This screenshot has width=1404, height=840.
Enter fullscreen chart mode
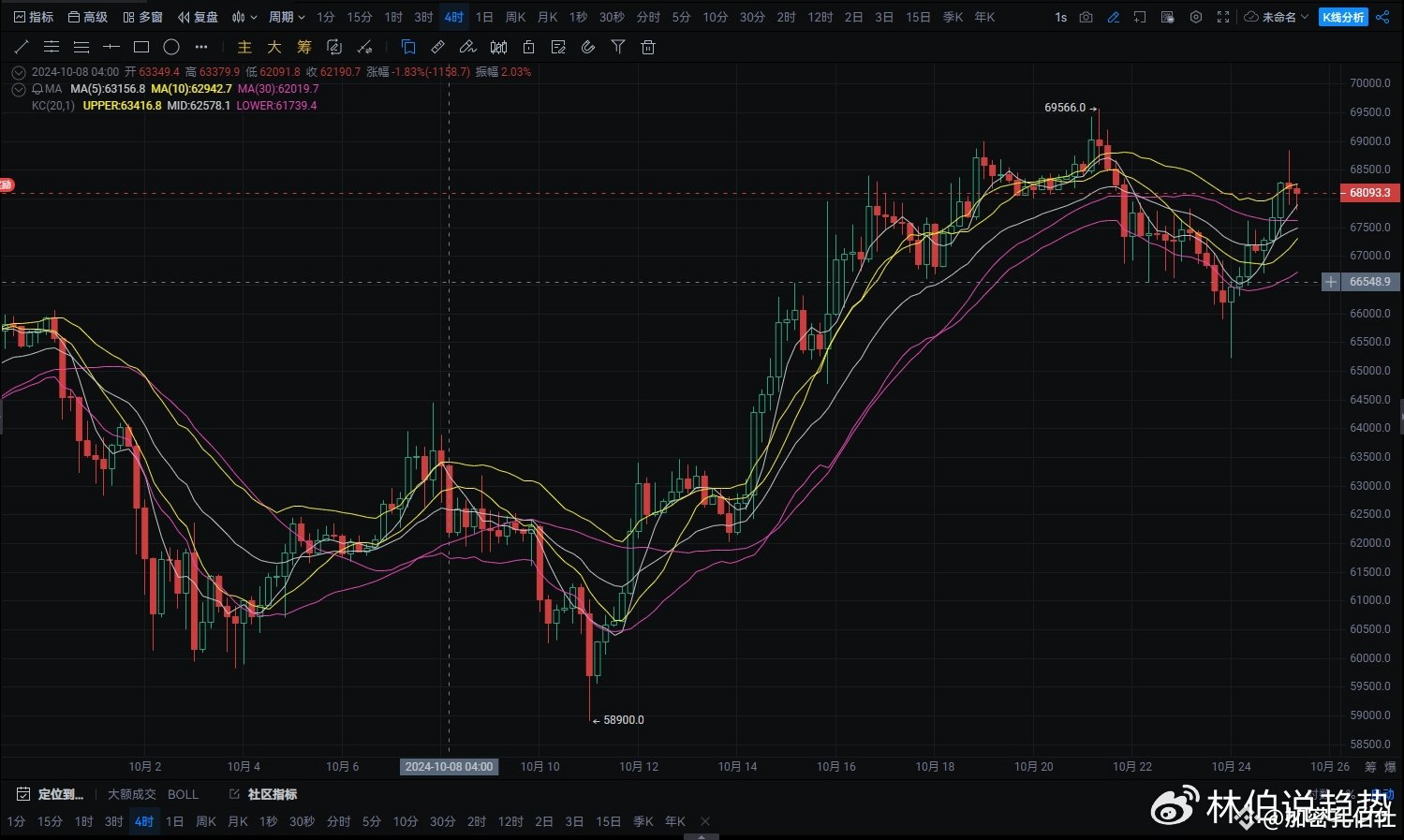click(1223, 17)
